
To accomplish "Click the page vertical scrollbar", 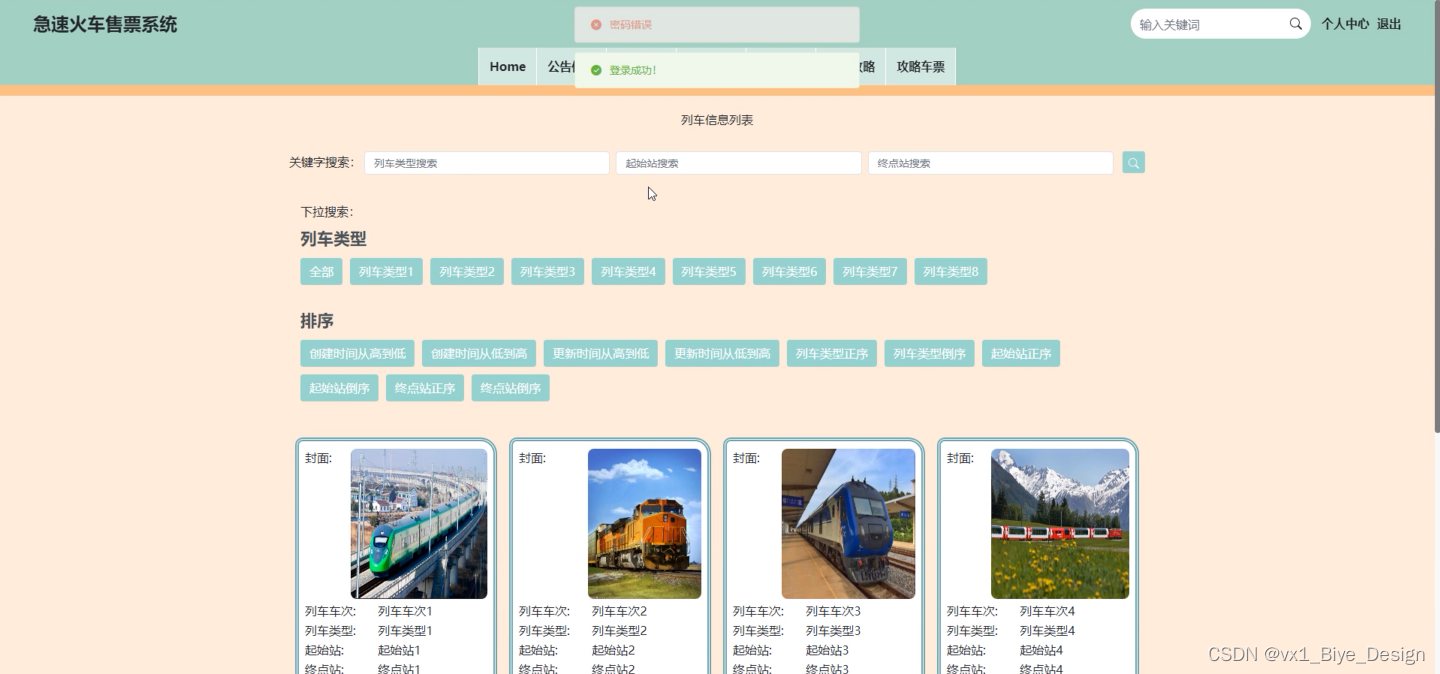I will click(x=1437, y=216).
